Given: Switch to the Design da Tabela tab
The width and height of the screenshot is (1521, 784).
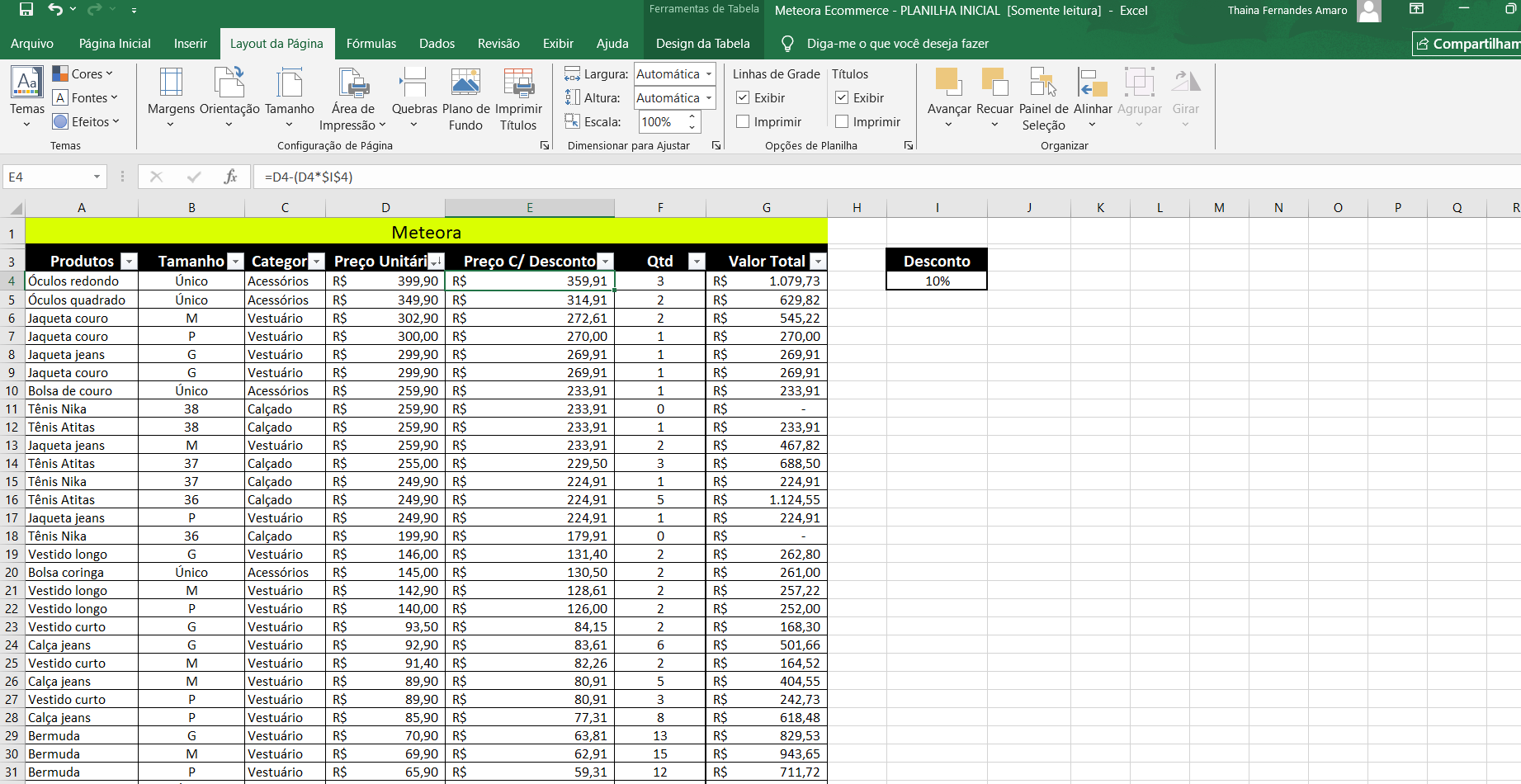Looking at the screenshot, I should 703,44.
